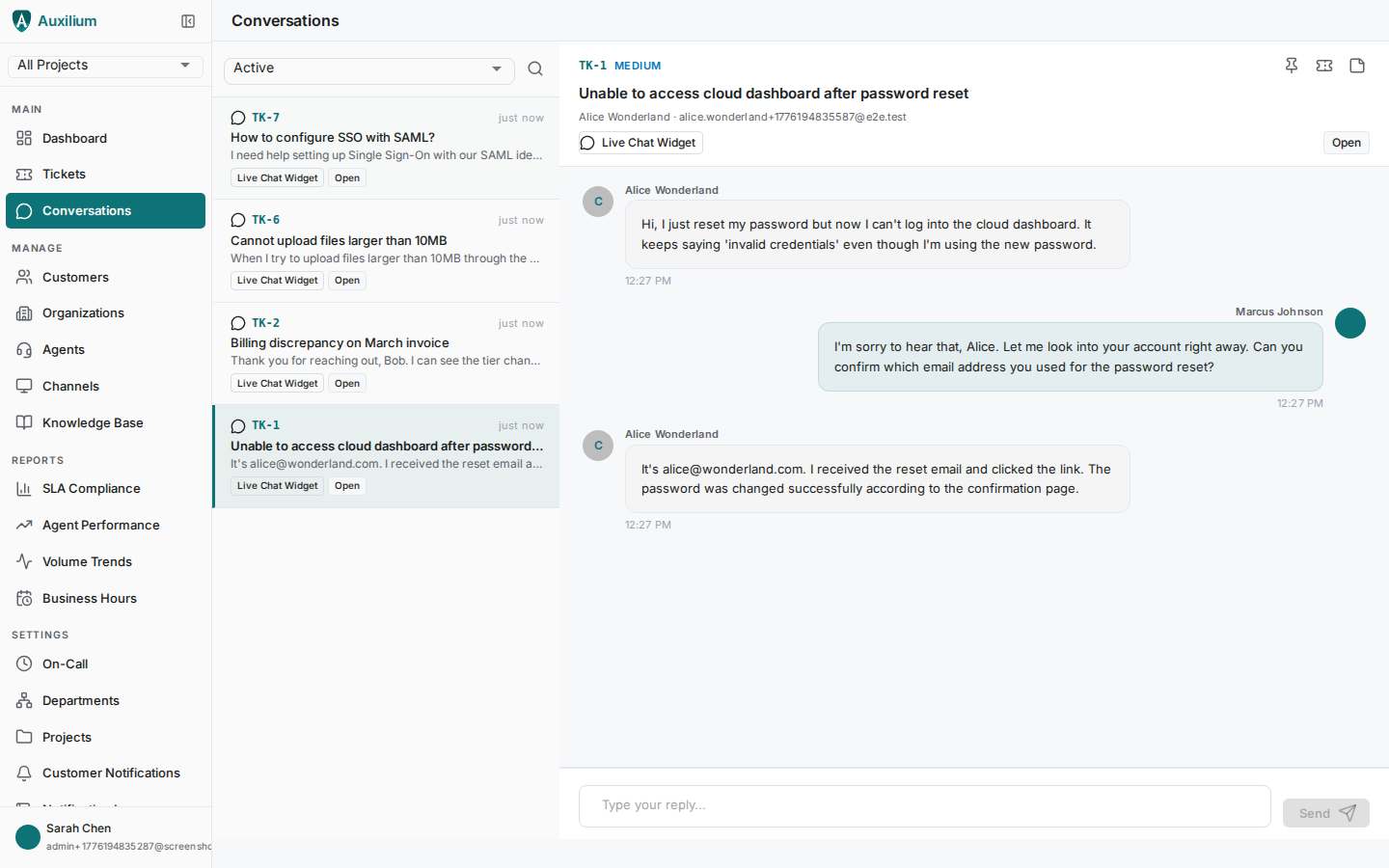Click the Auxilium logo
Screen dimensions: 1389x868
55,20
